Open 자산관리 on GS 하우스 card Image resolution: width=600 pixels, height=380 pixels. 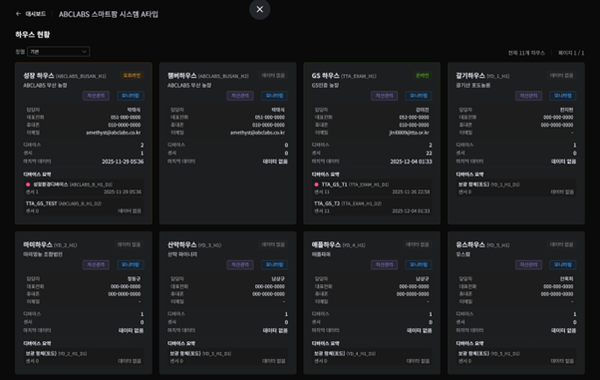[x=385, y=96]
